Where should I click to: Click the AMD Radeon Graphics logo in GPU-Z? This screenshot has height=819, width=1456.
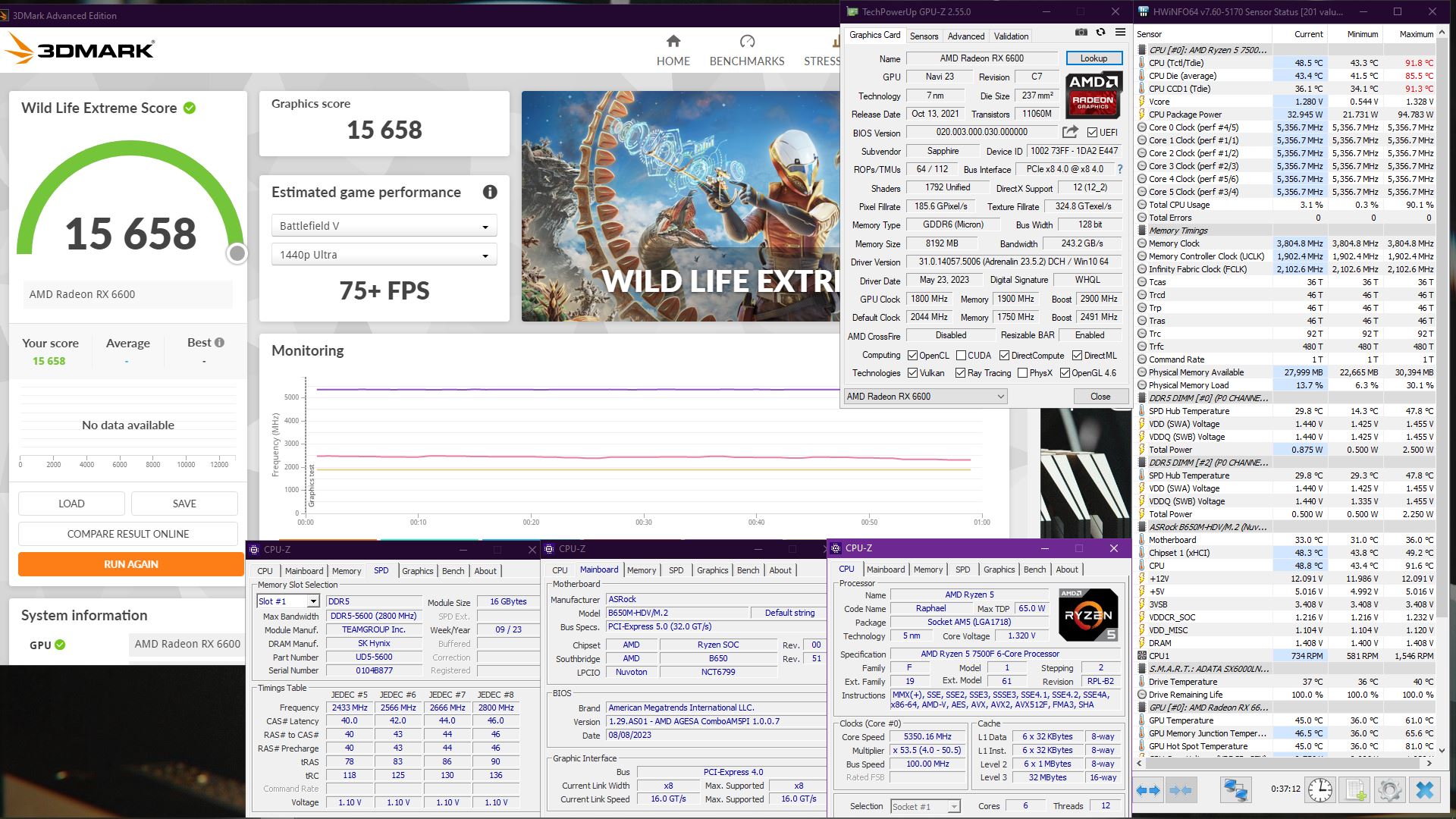1093,94
